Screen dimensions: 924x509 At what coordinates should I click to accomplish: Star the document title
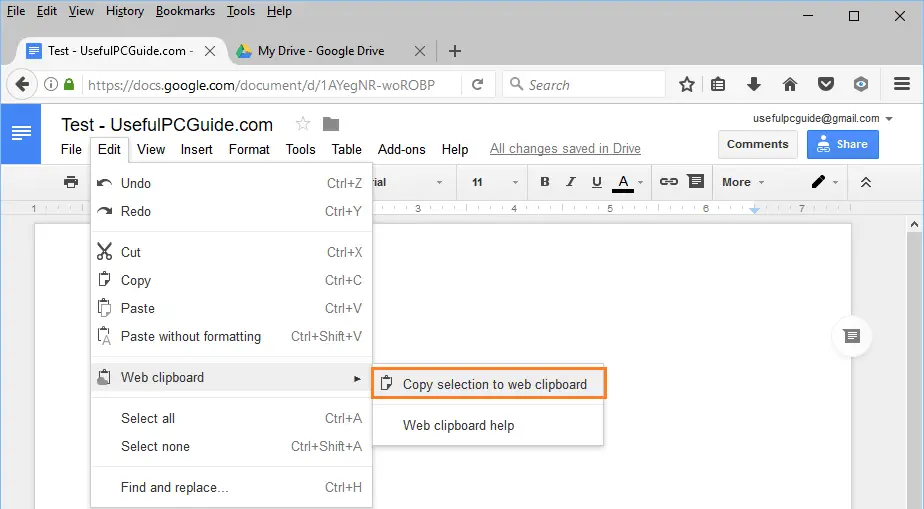(303, 124)
